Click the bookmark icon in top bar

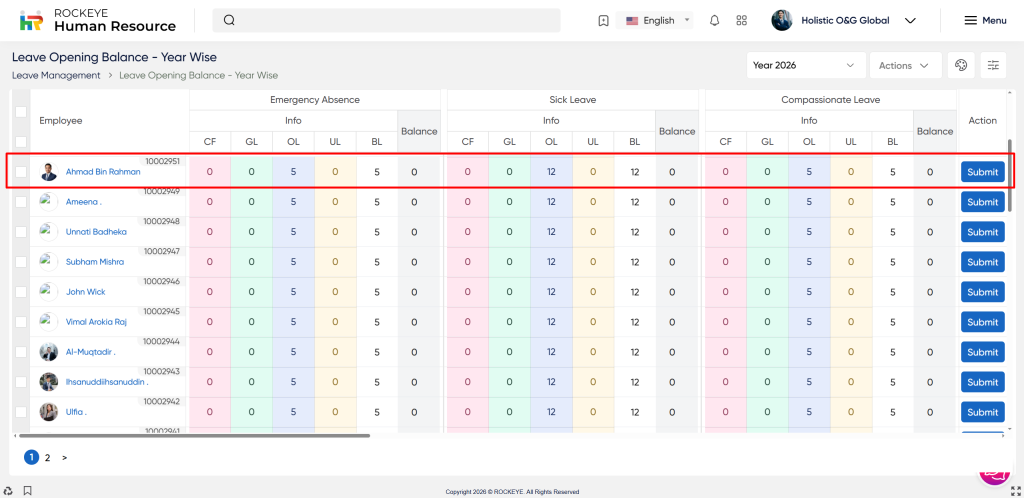click(x=603, y=20)
